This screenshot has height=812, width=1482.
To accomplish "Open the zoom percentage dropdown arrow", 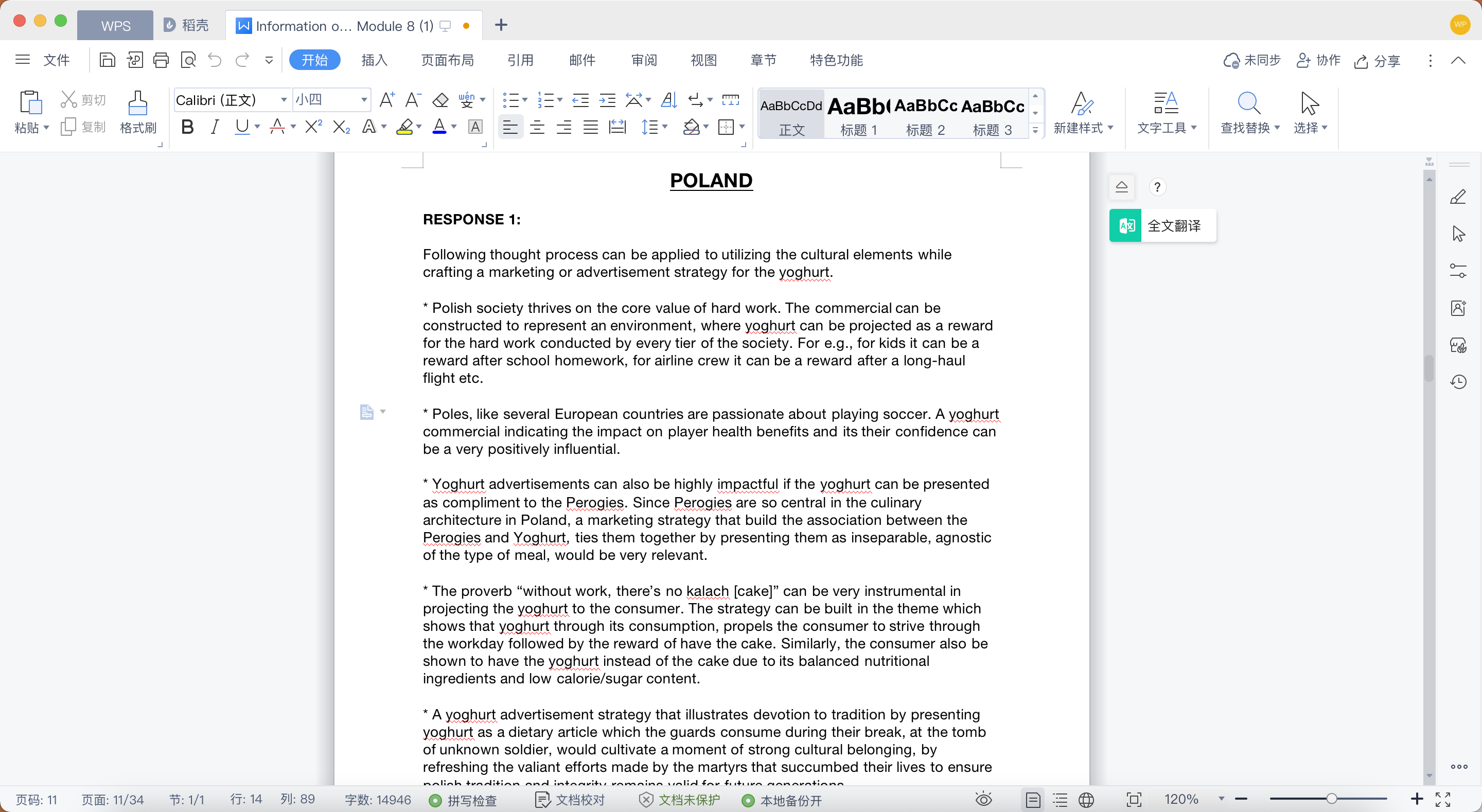I will (x=1222, y=799).
